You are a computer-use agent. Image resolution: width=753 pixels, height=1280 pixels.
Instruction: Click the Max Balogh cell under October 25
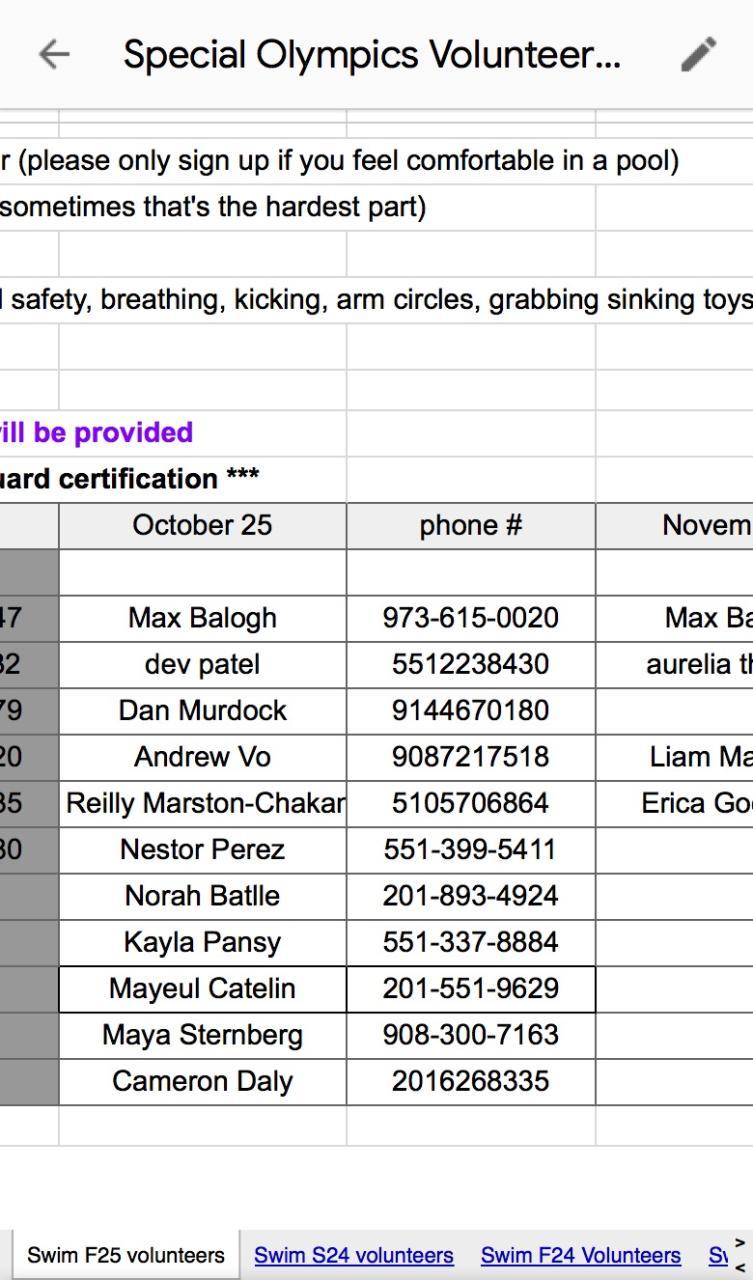[202, 618]
